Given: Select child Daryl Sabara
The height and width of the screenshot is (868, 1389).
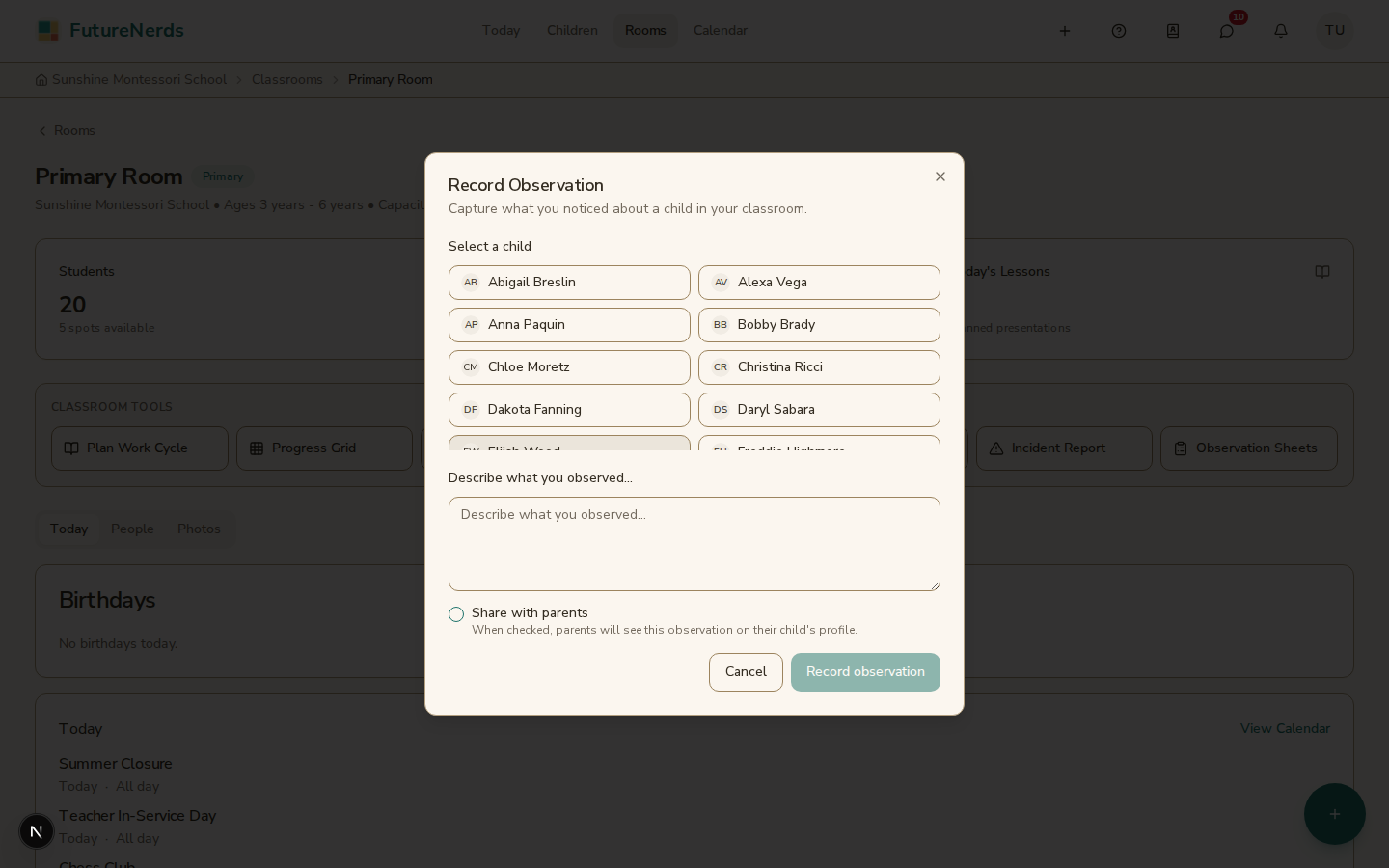Looking at the screenshot, I should tap(819, 410).
